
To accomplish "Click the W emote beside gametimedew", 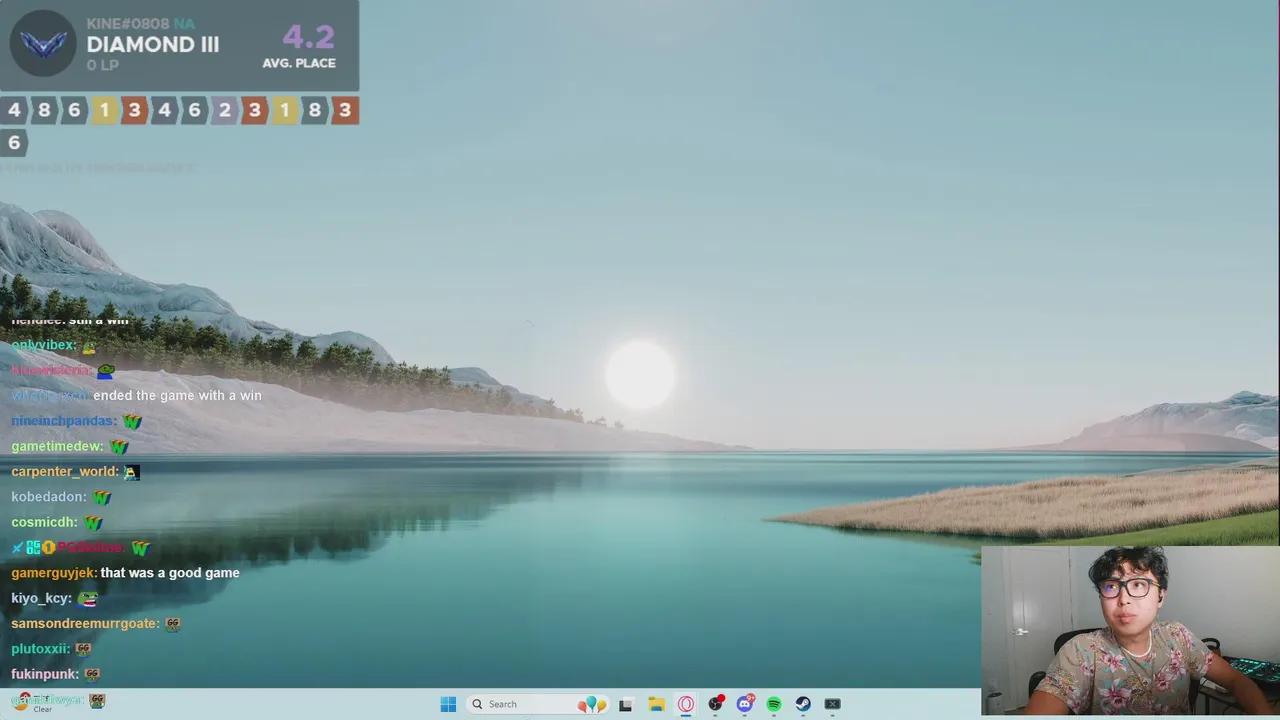I will [119, 447].
